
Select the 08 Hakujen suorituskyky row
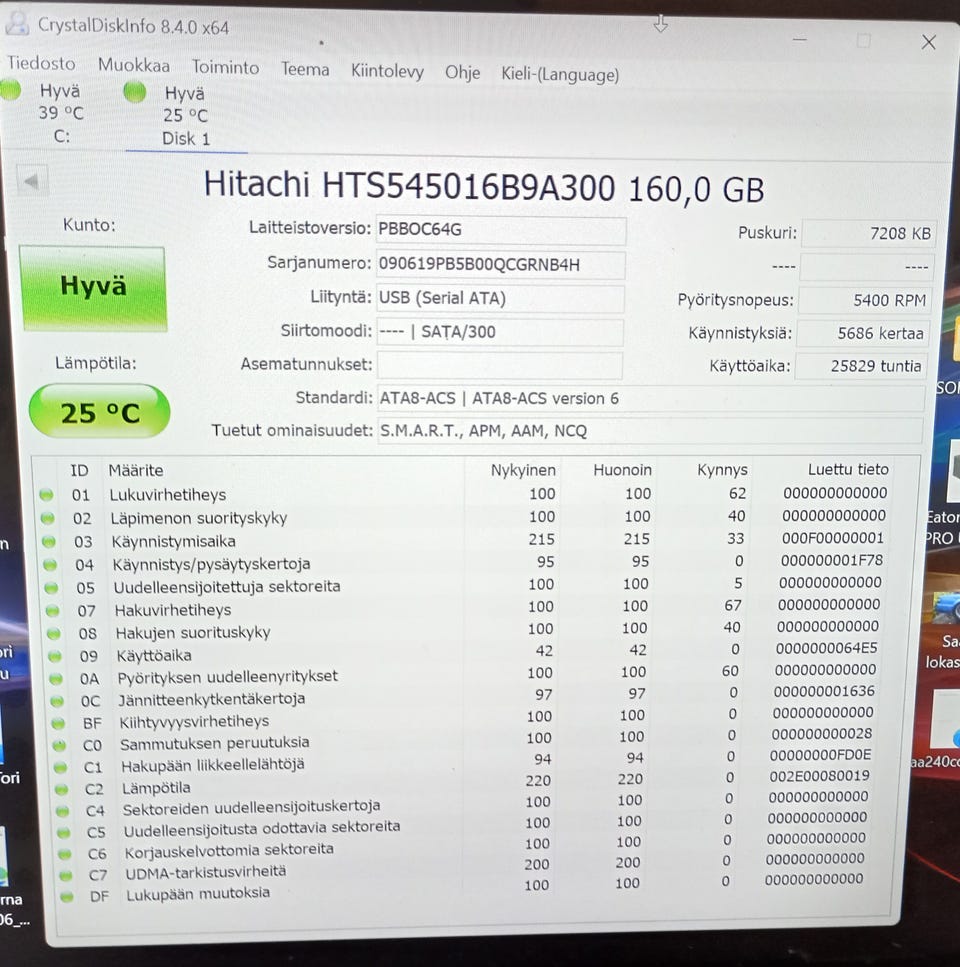click(464, 630)
